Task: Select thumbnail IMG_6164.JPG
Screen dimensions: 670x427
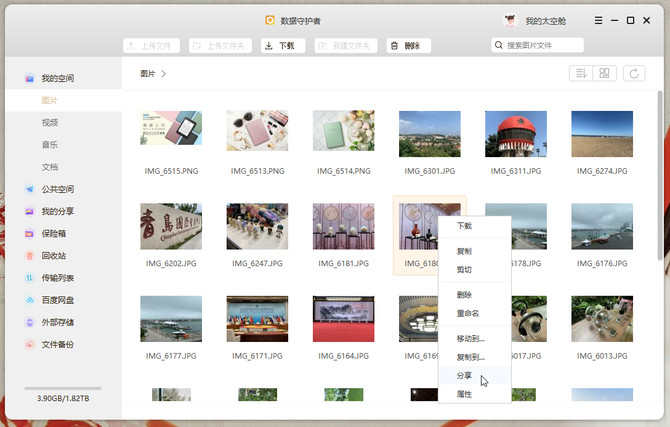Action: [x=344, y=319]
